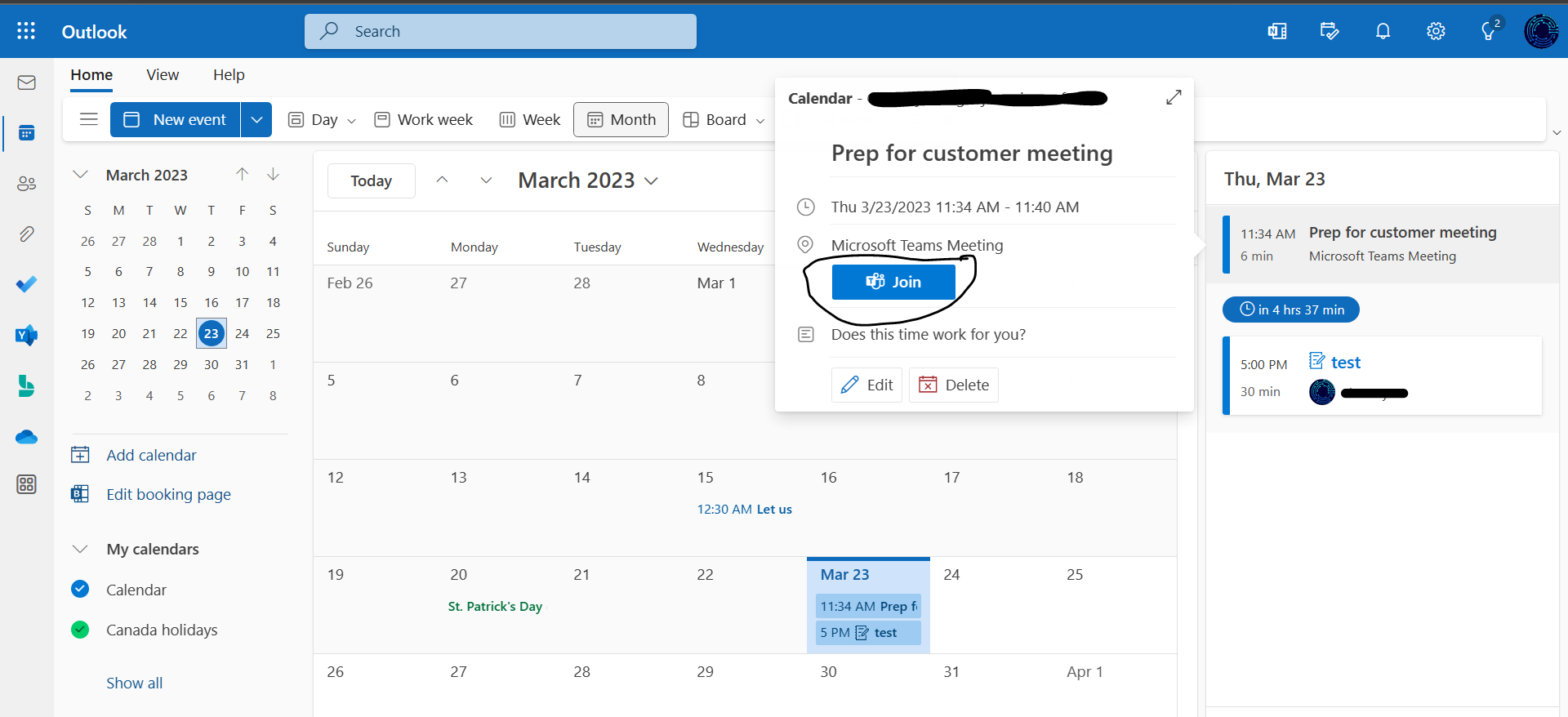Open the 5 PM test event on Mar 23
Image resolution: width=1568 pixels, height=717 pixels.
coord(868,633)
